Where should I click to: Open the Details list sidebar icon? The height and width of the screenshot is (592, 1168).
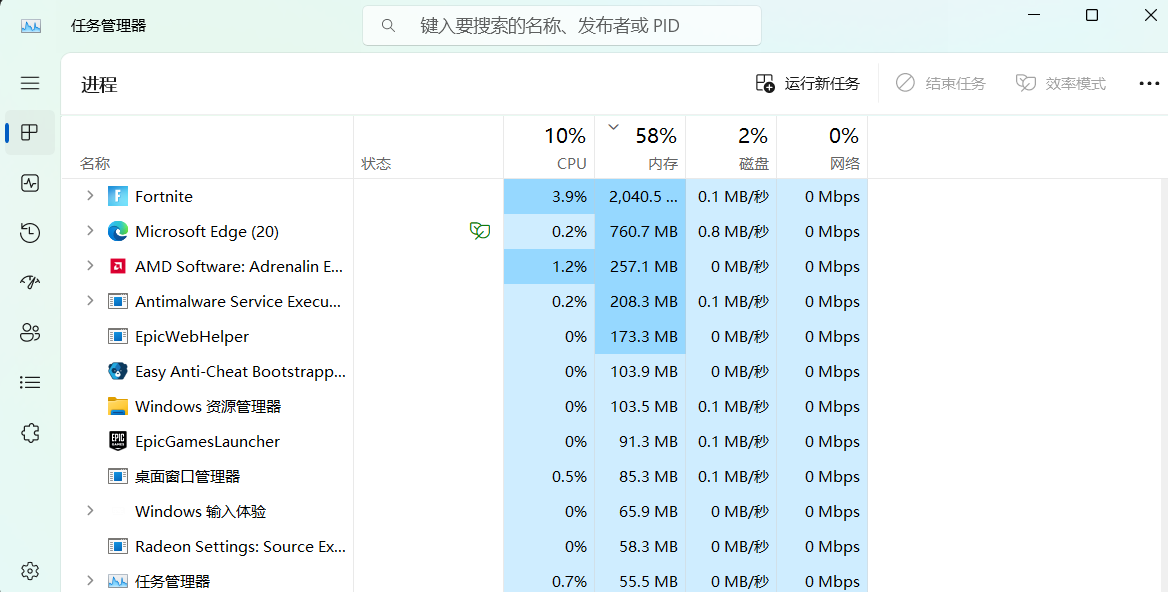click(x=30, y=383)
